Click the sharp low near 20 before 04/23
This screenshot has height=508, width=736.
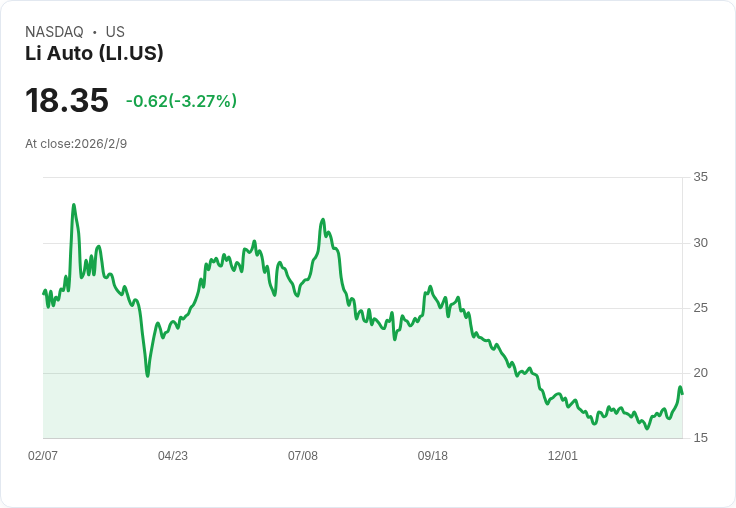coord(147,376)
